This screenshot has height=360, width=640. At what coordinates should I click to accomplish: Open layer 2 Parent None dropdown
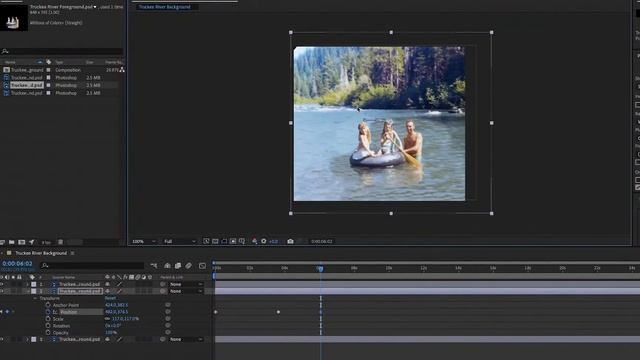(x=186, y=291)
